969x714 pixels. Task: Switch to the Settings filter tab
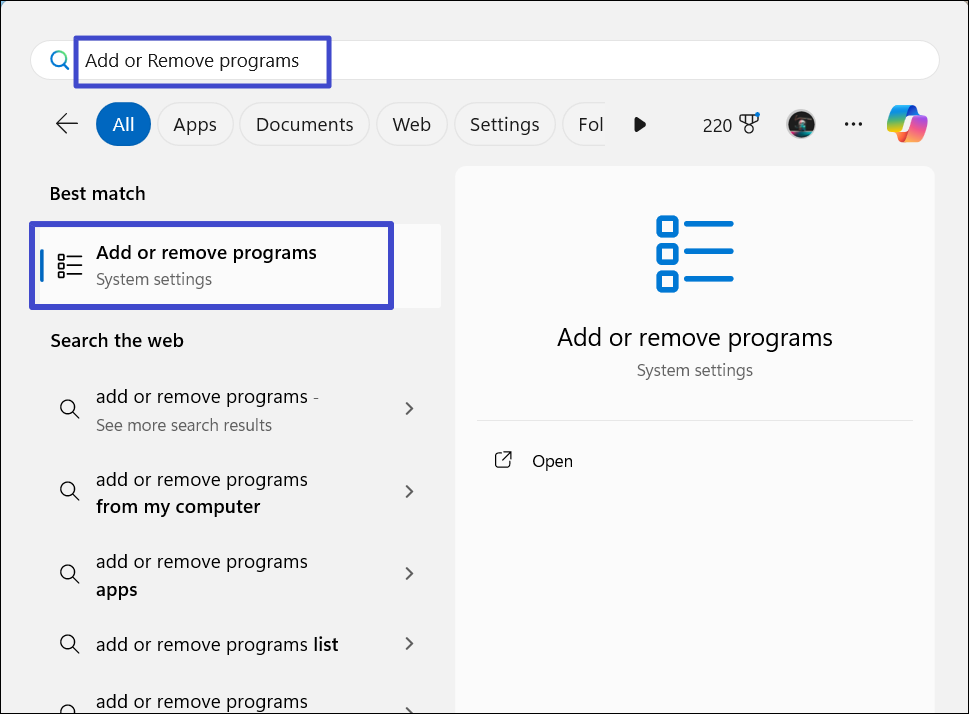[505, 124]
